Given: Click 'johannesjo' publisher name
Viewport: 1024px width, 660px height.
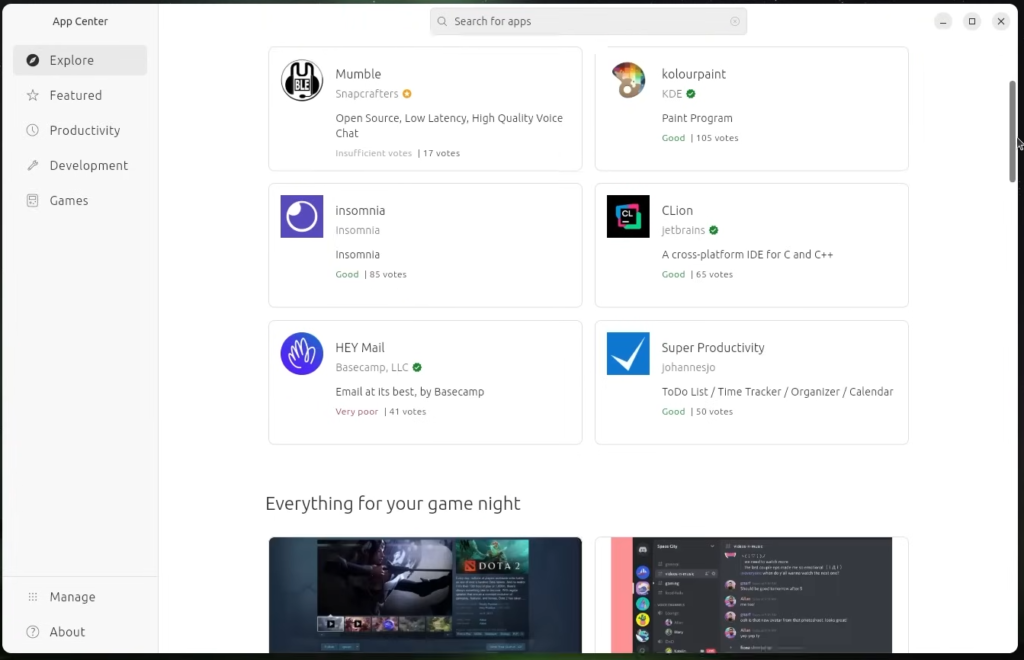Looking at the screenshot, I should pyautogui.click(x=688, y=368).
